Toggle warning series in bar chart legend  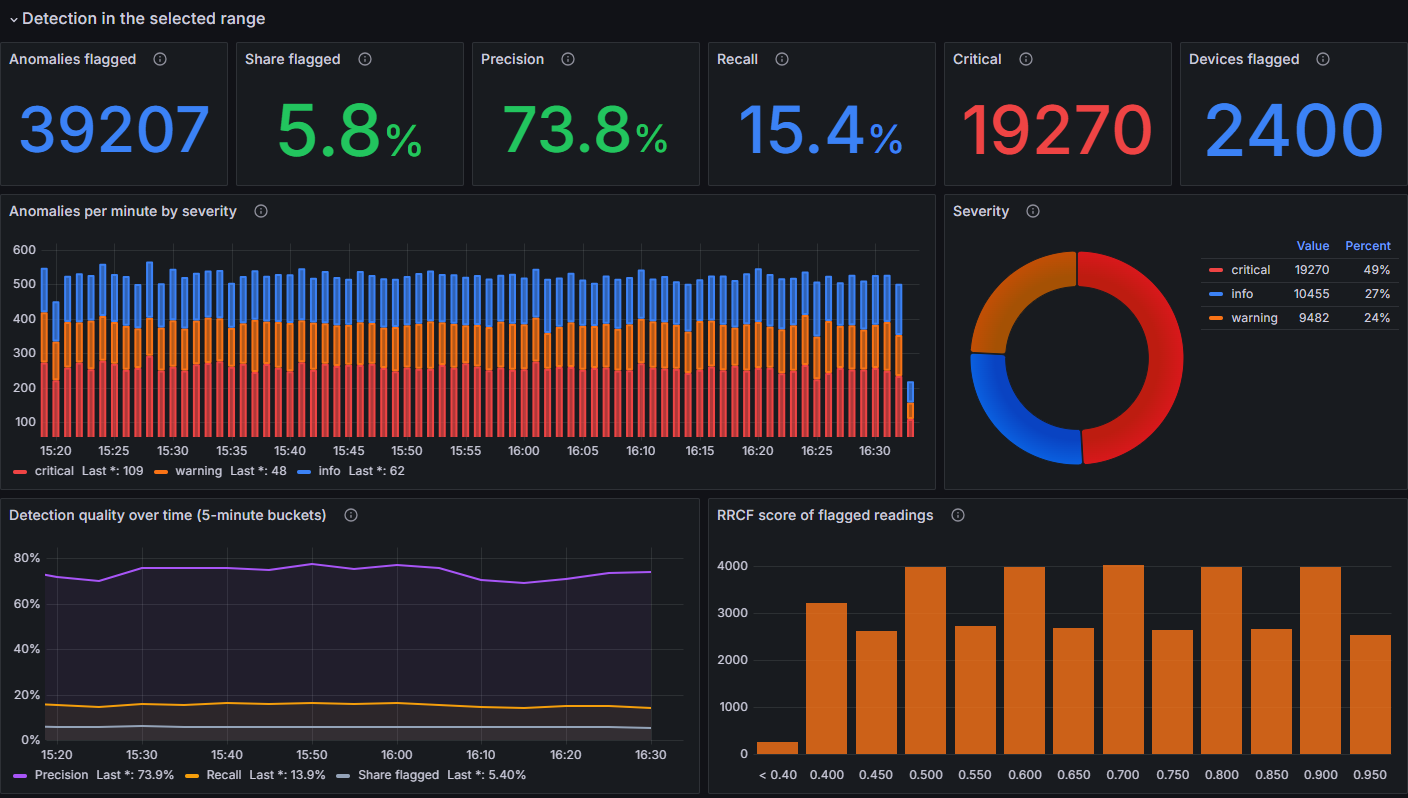click(198, 471)
